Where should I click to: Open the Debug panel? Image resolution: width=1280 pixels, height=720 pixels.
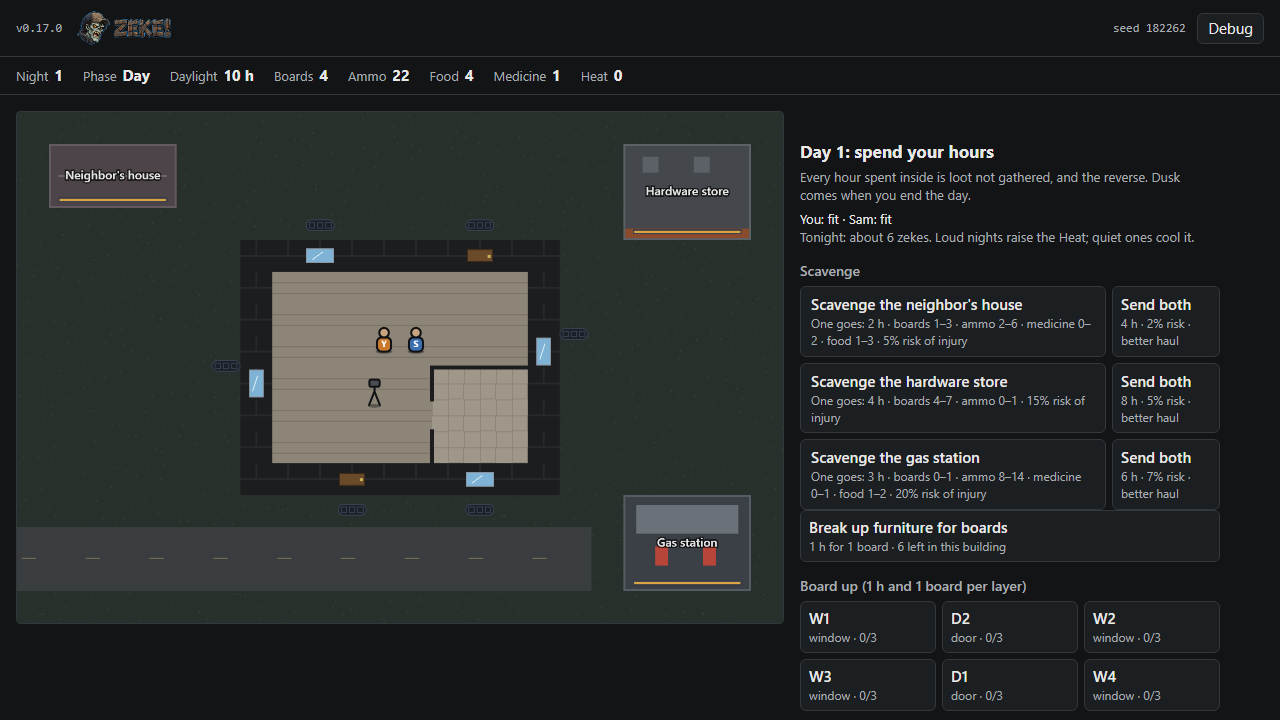[x=1230, y=28]
